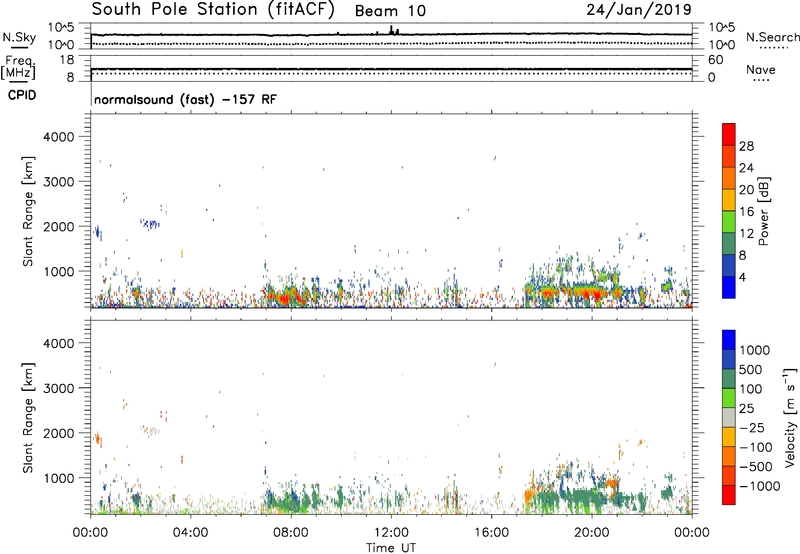Click the '20:00' time tick label
800x554 pixels.
[x=591, y=533]
